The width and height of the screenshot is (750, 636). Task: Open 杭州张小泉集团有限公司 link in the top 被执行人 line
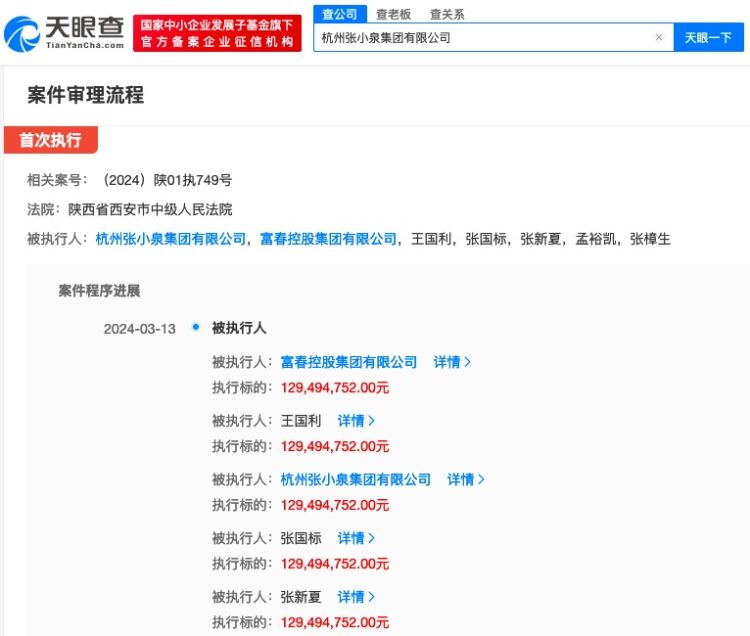click(171, 239)
